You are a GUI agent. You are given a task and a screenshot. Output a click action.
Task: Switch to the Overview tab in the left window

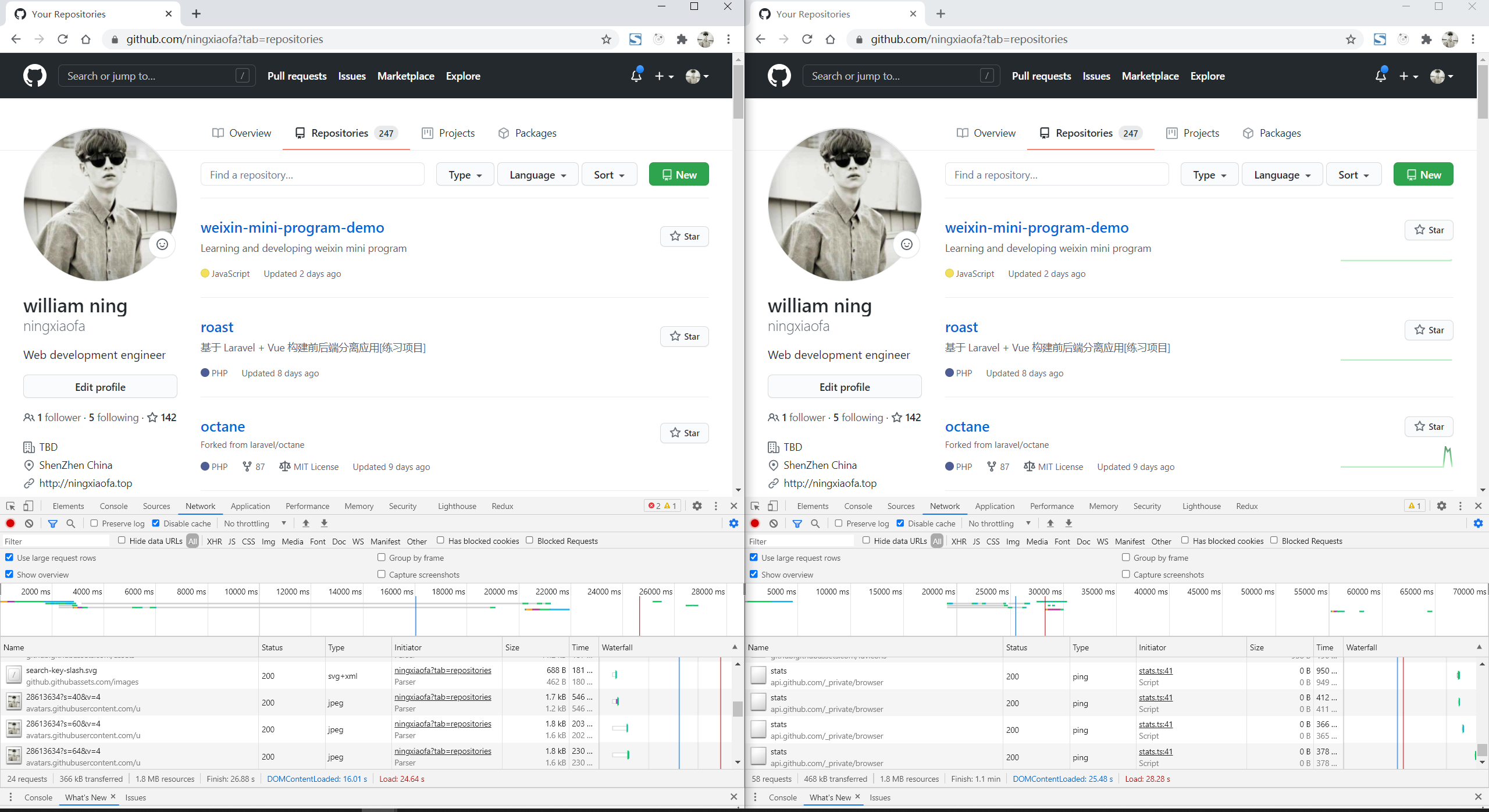click(x=242, y=133)
